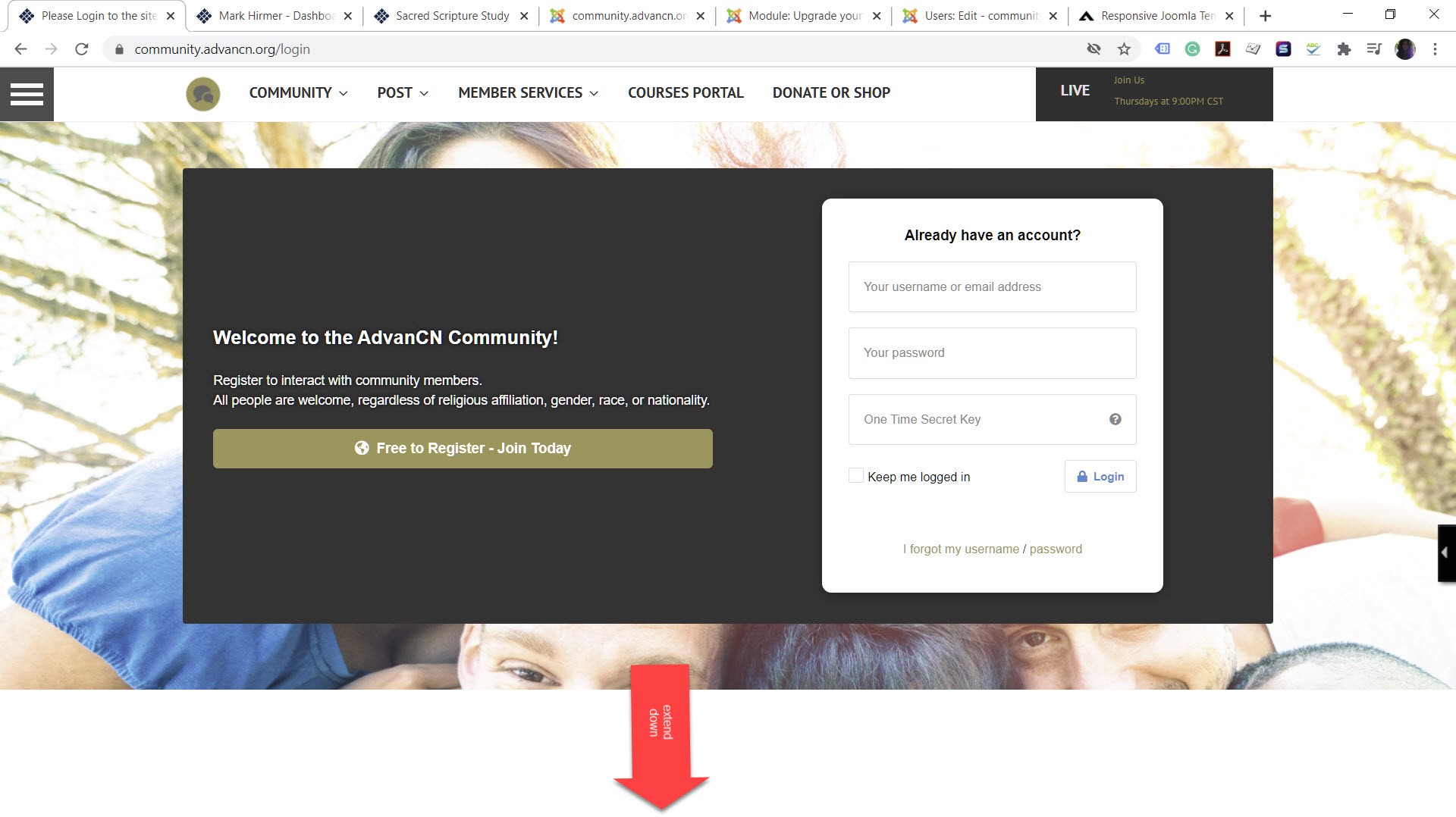Open the Extensions puzzle menu
This screenshot has width=1456, height=817.
pos(1344,49)
